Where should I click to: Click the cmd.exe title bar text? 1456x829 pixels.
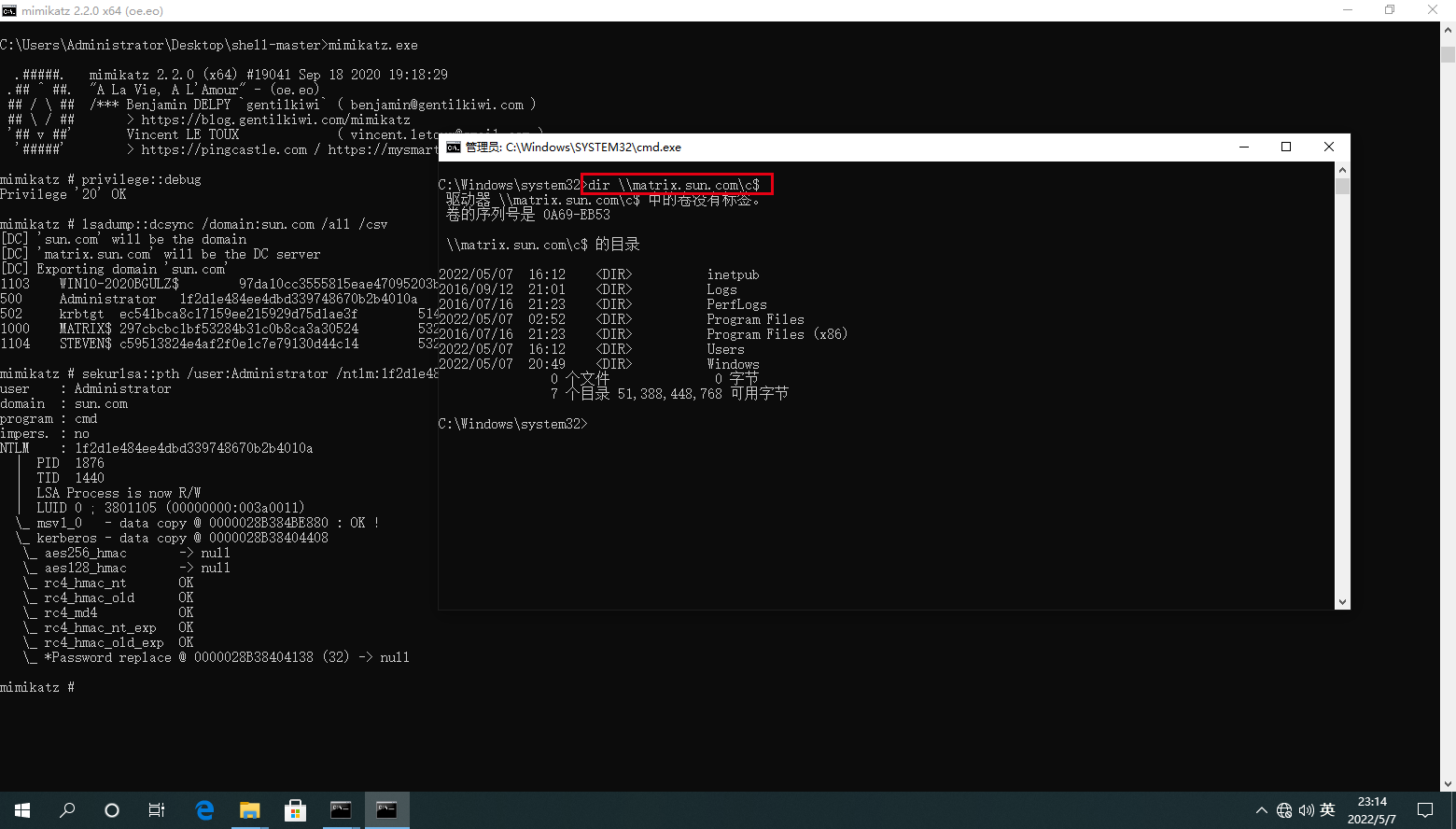[573, 148]
